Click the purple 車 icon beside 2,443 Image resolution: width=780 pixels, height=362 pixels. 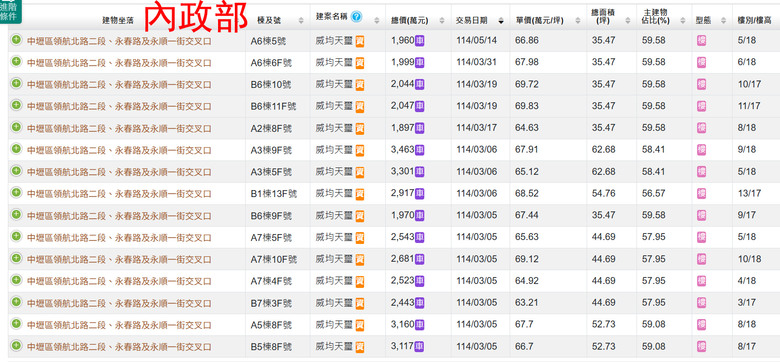click(x=419, y=303)
